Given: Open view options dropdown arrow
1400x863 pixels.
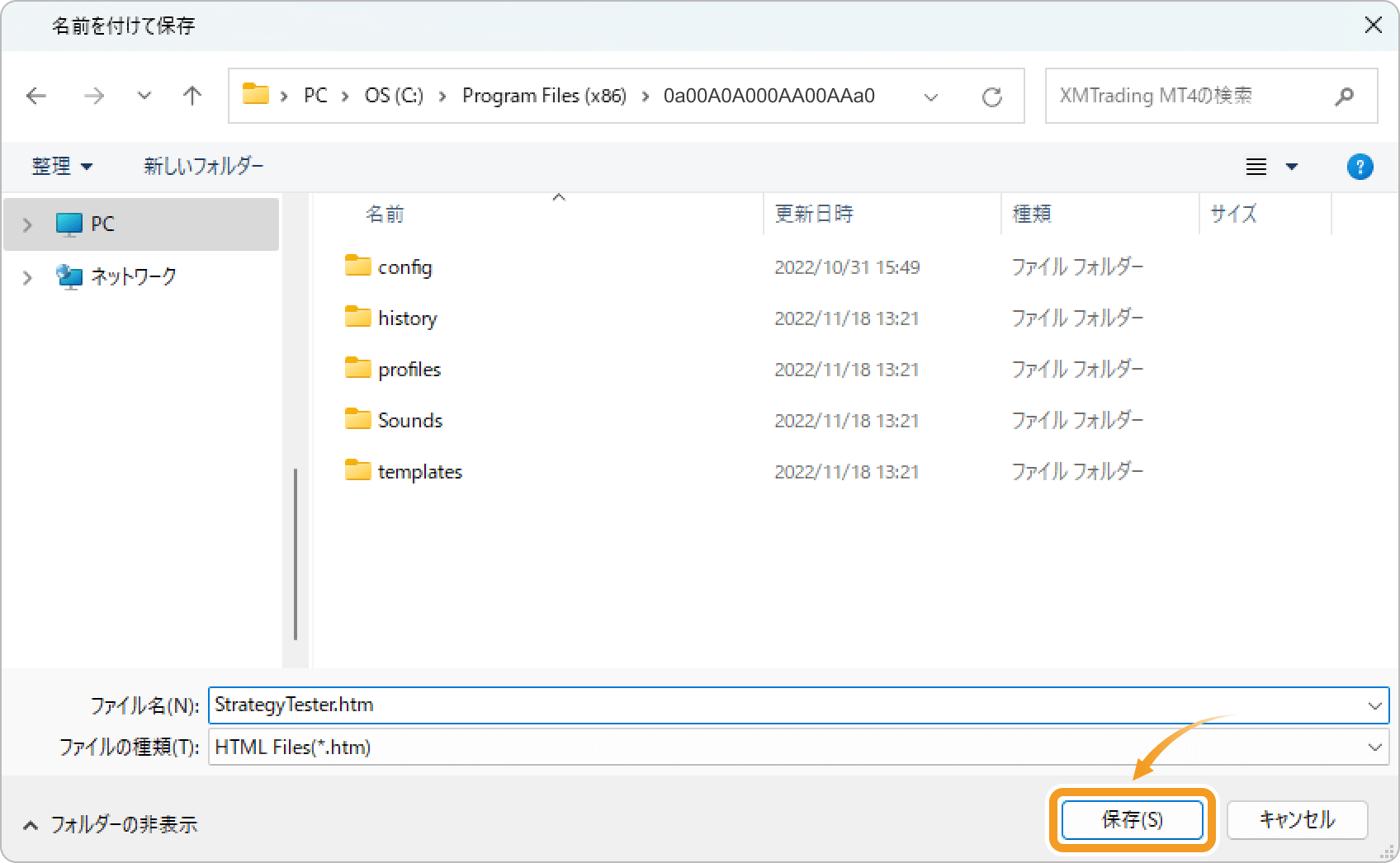Looking at the screenshot, I should coord(1292,167).
